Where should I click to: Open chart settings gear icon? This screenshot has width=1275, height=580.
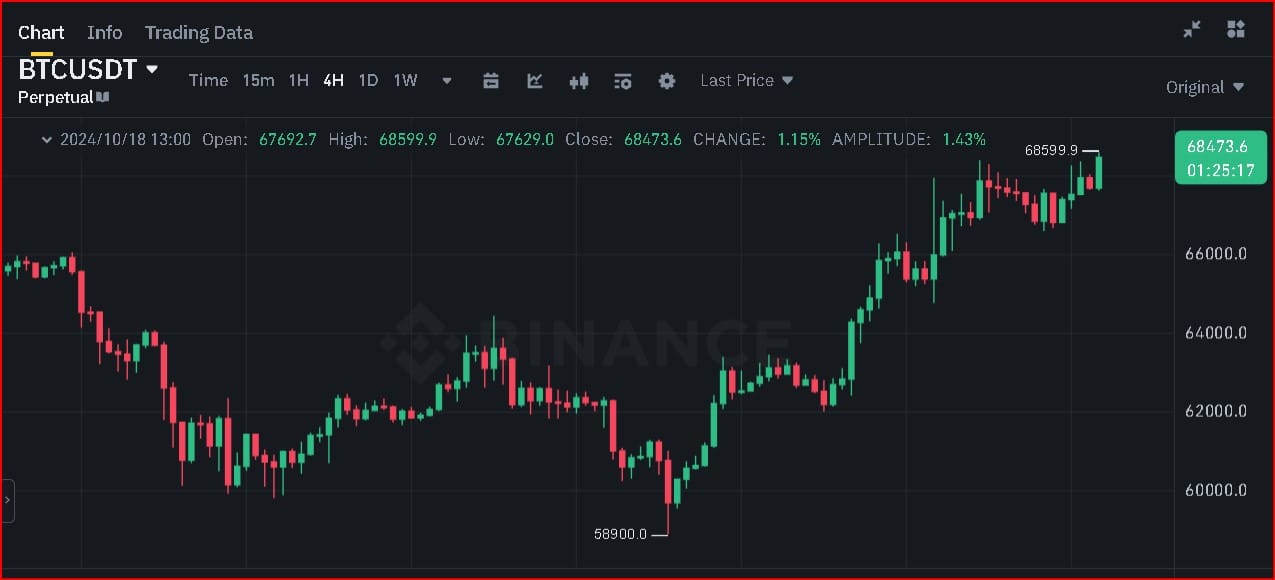667,81
